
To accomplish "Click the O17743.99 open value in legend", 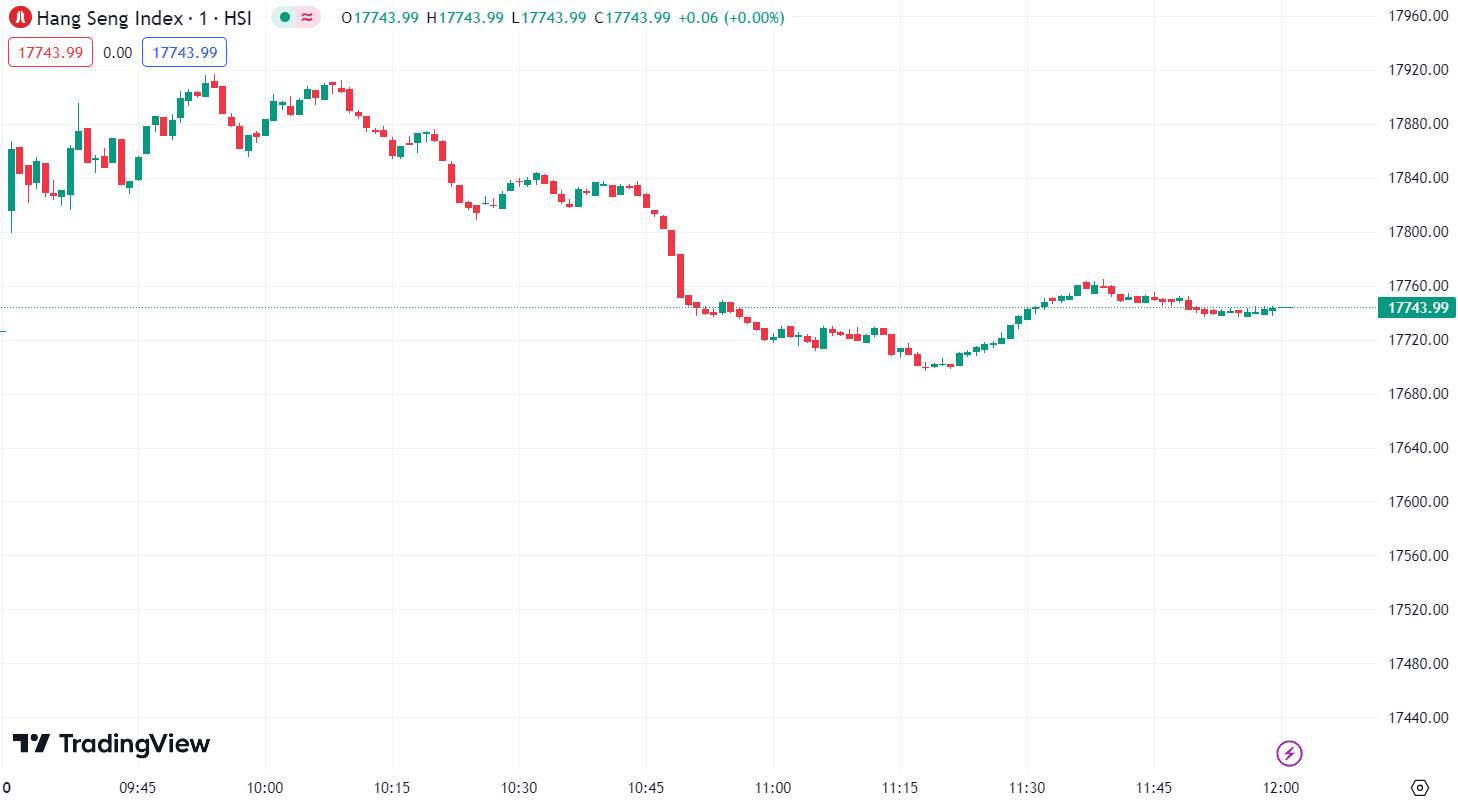I will 380,18.
